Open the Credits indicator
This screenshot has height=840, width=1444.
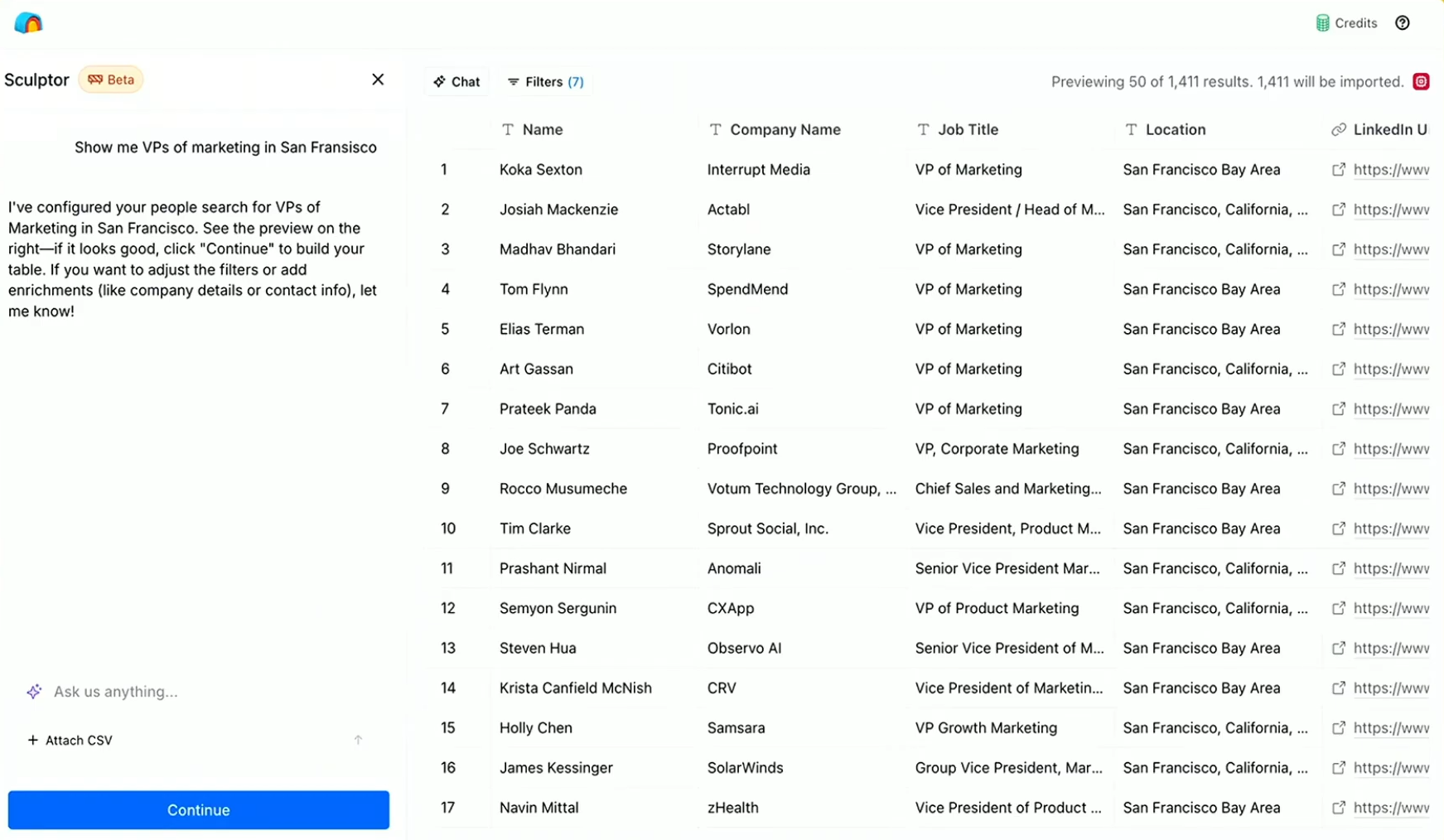pyautogui.click(x=1346, y=23)
